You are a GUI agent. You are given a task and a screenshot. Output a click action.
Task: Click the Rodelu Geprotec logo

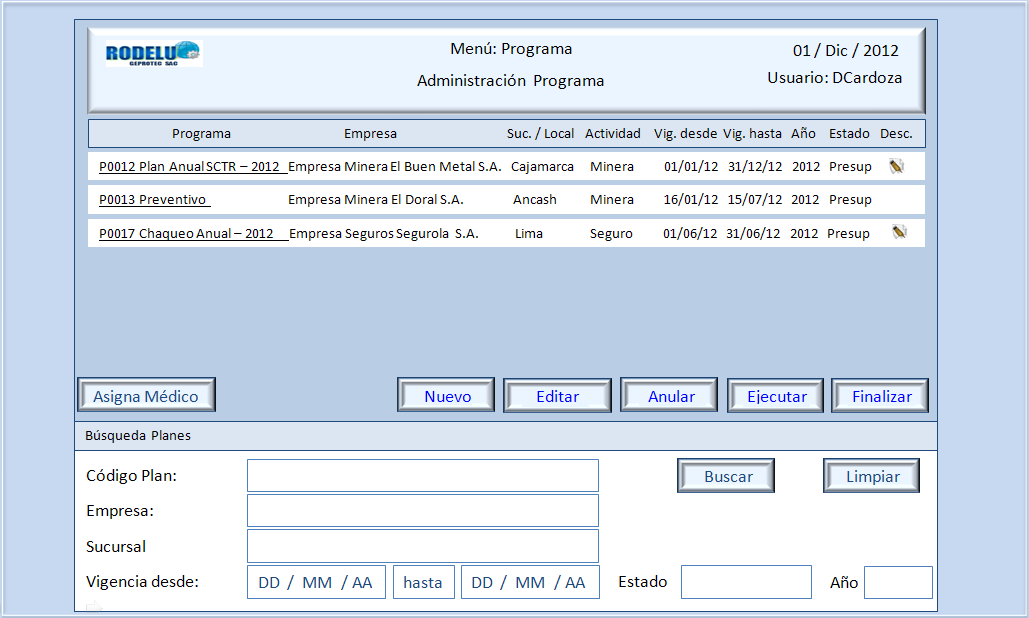tap(154, 53)
